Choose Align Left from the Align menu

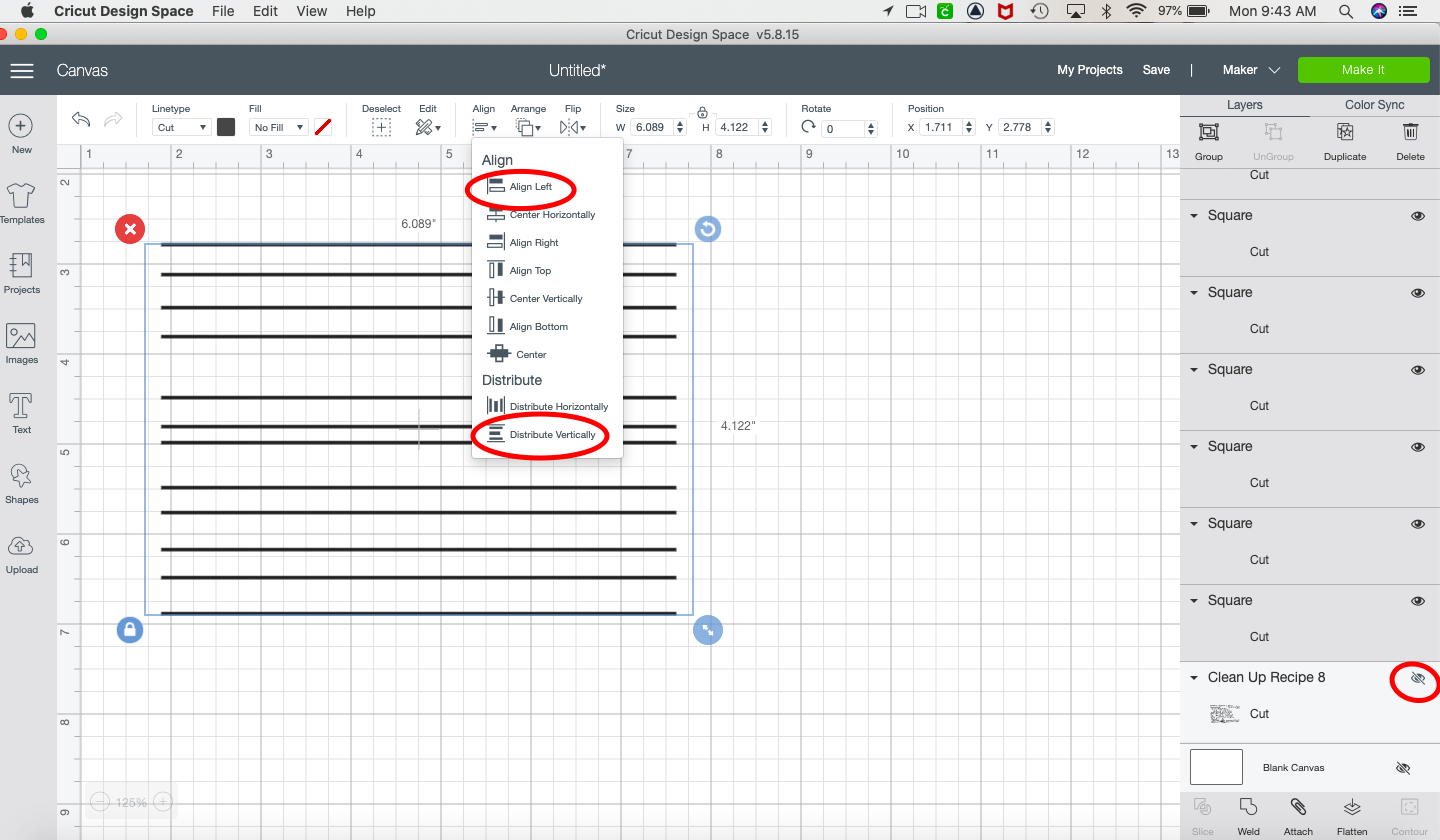(520, 187)
